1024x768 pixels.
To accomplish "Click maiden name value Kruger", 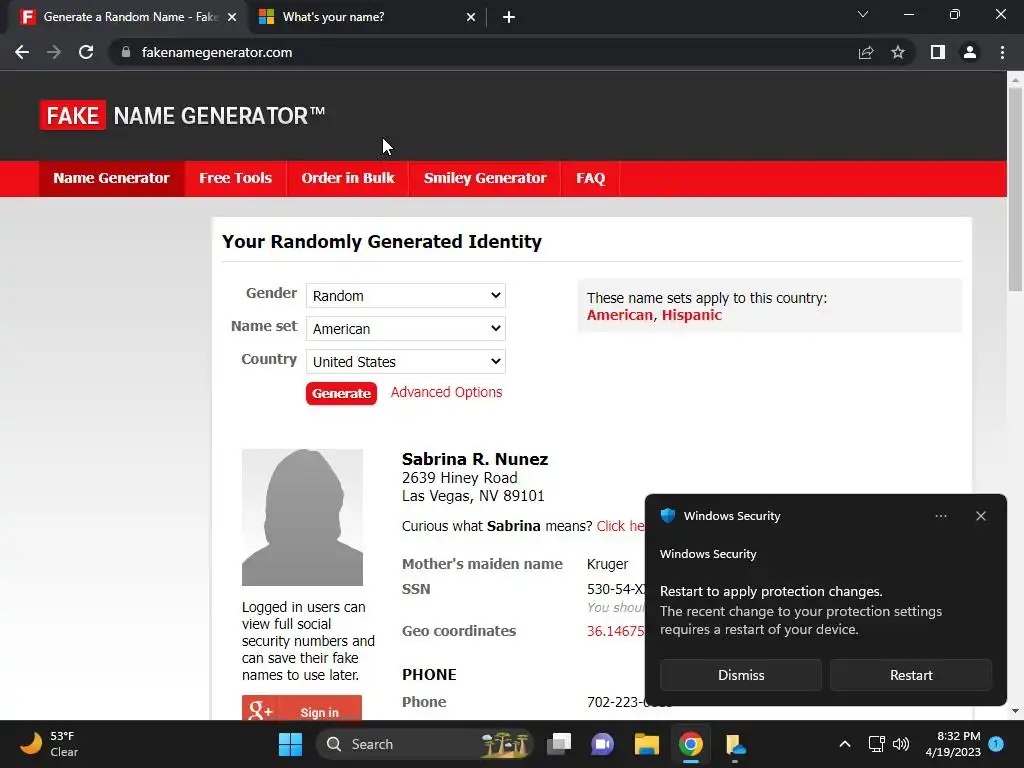I will point(607,564).
